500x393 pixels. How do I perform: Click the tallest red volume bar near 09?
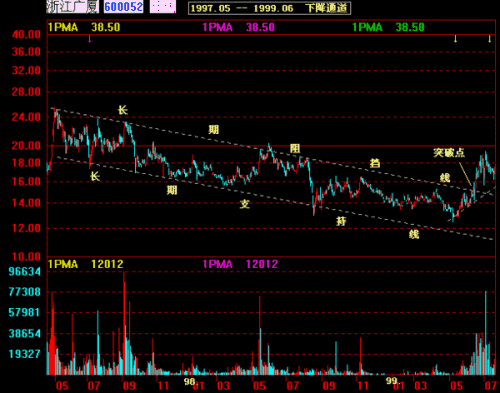tap(124, 323)
